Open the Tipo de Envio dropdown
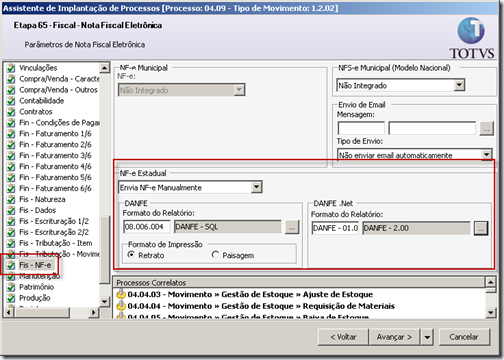Image resolution: width=504 pixels, height=360 pixels. (x=486, y=155)
